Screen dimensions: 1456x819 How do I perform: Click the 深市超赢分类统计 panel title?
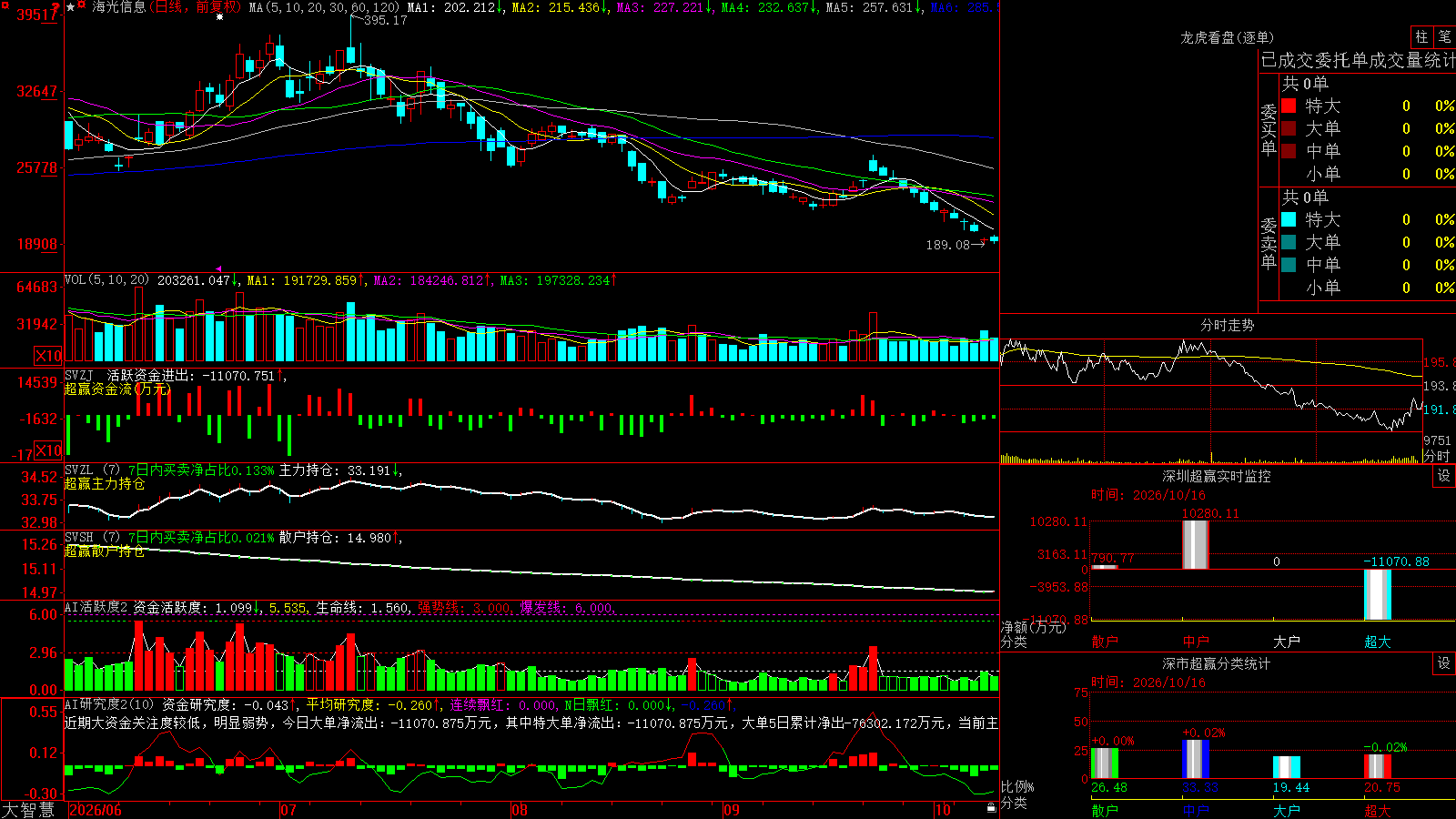pos(1217,663)
